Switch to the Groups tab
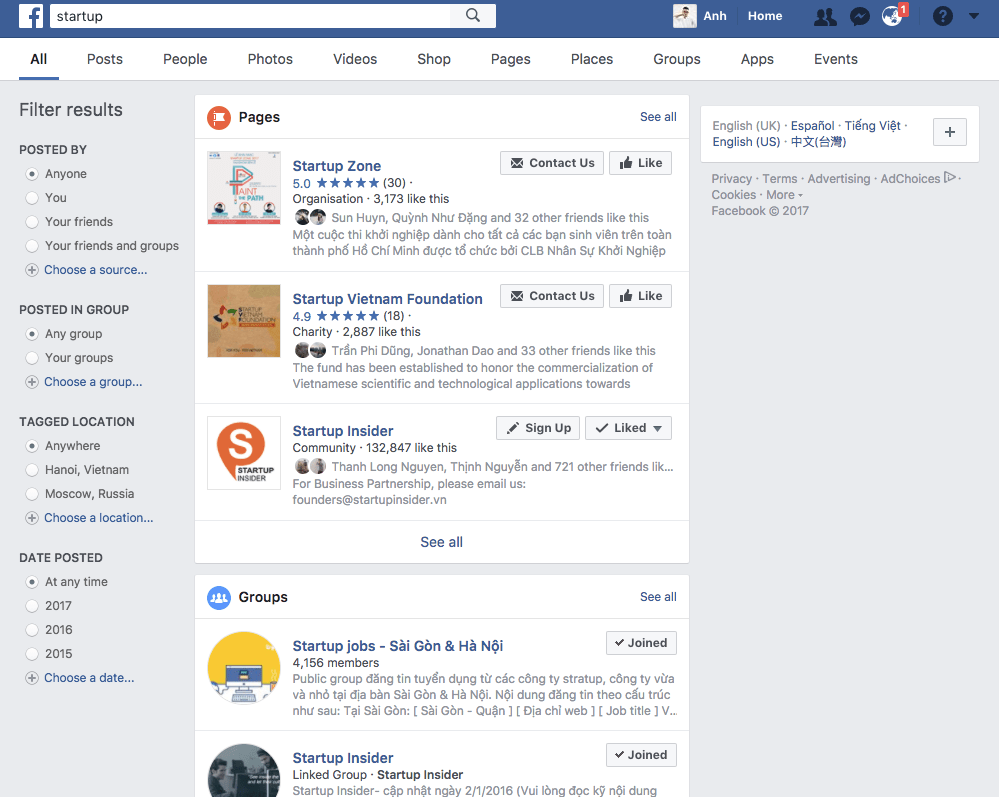 677,59
